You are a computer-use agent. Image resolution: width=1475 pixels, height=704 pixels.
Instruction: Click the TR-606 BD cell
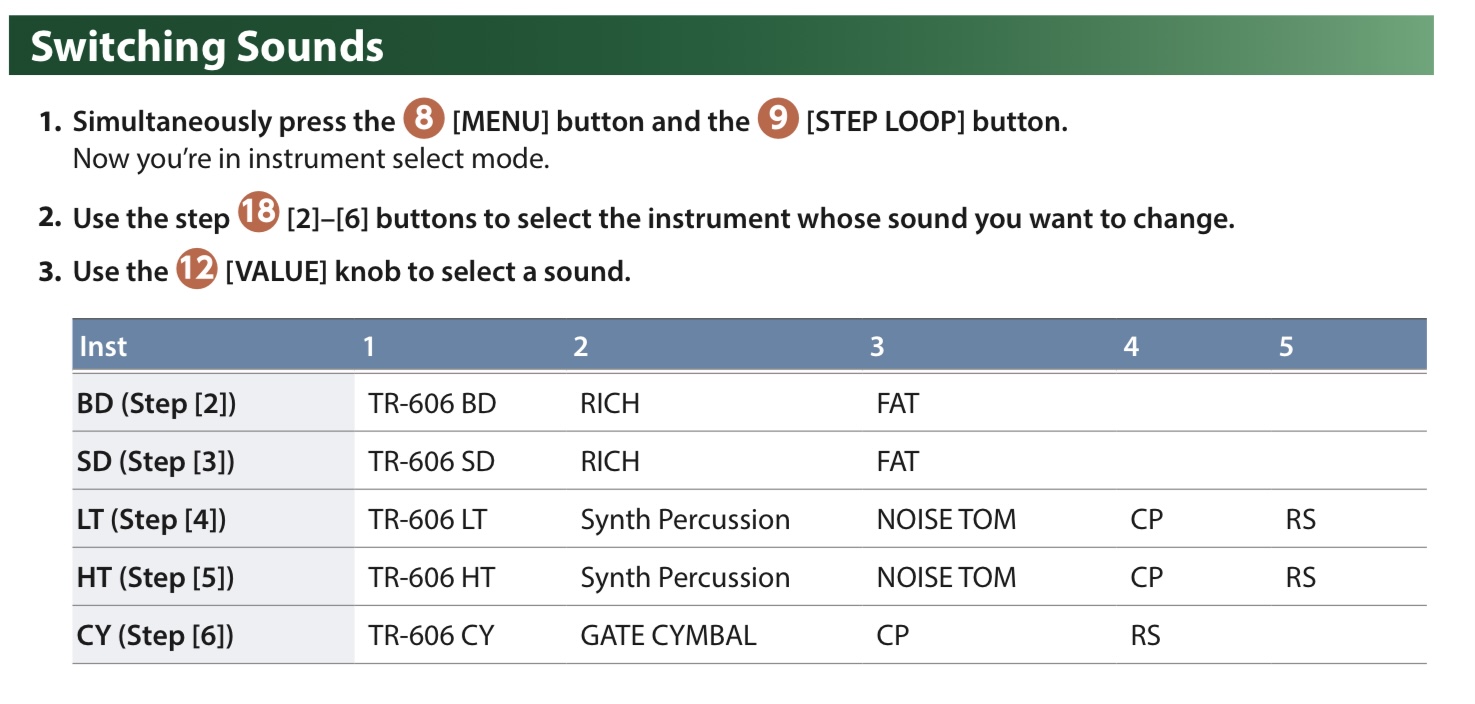[x=432, y=404]
